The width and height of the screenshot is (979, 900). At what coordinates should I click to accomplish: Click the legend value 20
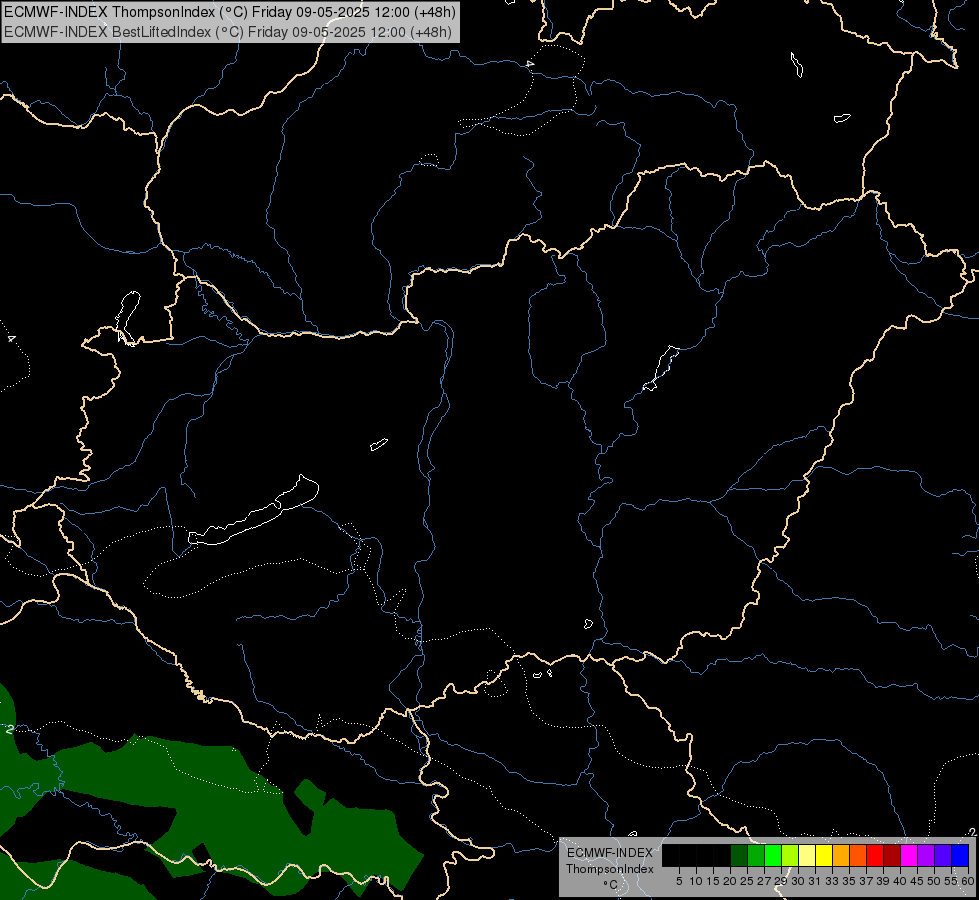click(730, 881)
